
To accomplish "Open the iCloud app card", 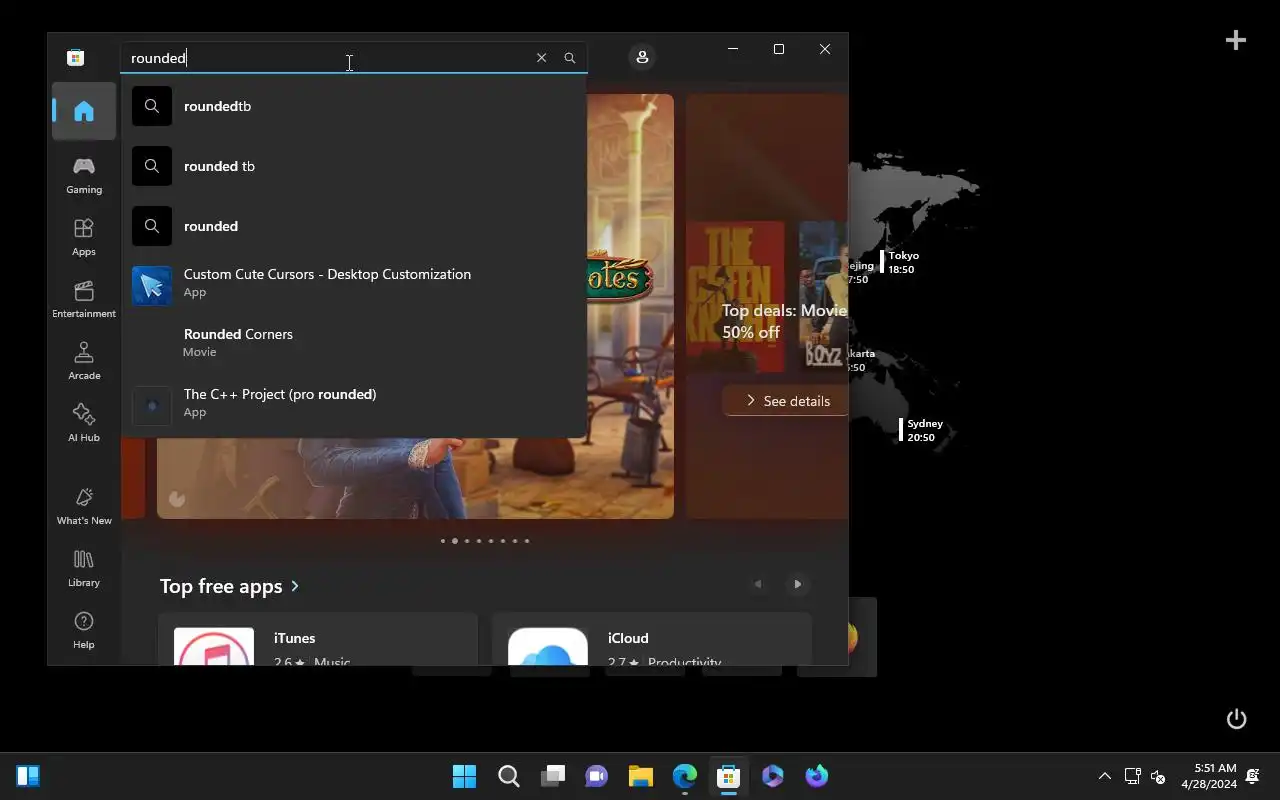I will pos(651,640).
